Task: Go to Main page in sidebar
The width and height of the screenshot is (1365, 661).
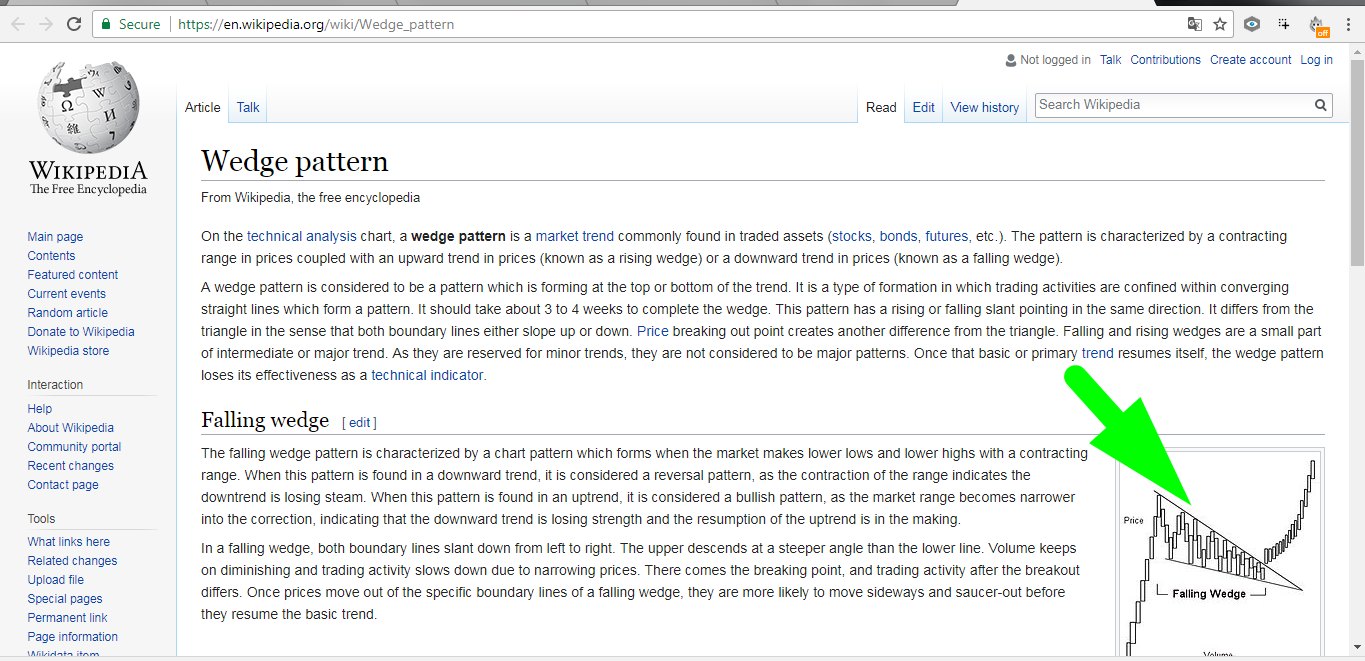Action: pos(55,237)
